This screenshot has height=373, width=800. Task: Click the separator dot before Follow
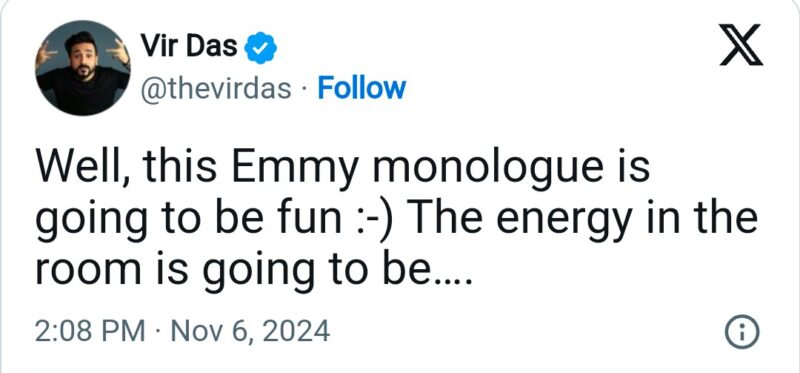click(305, 90)
